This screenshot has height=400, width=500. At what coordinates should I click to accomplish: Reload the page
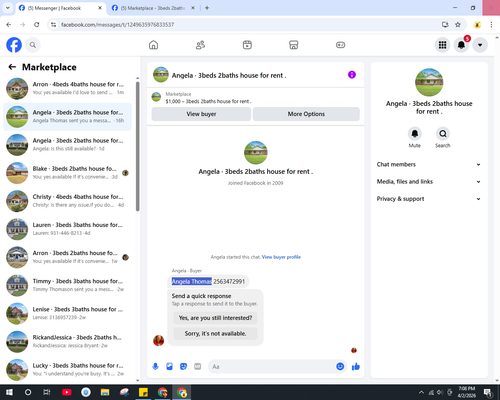[x=37, y=25]
